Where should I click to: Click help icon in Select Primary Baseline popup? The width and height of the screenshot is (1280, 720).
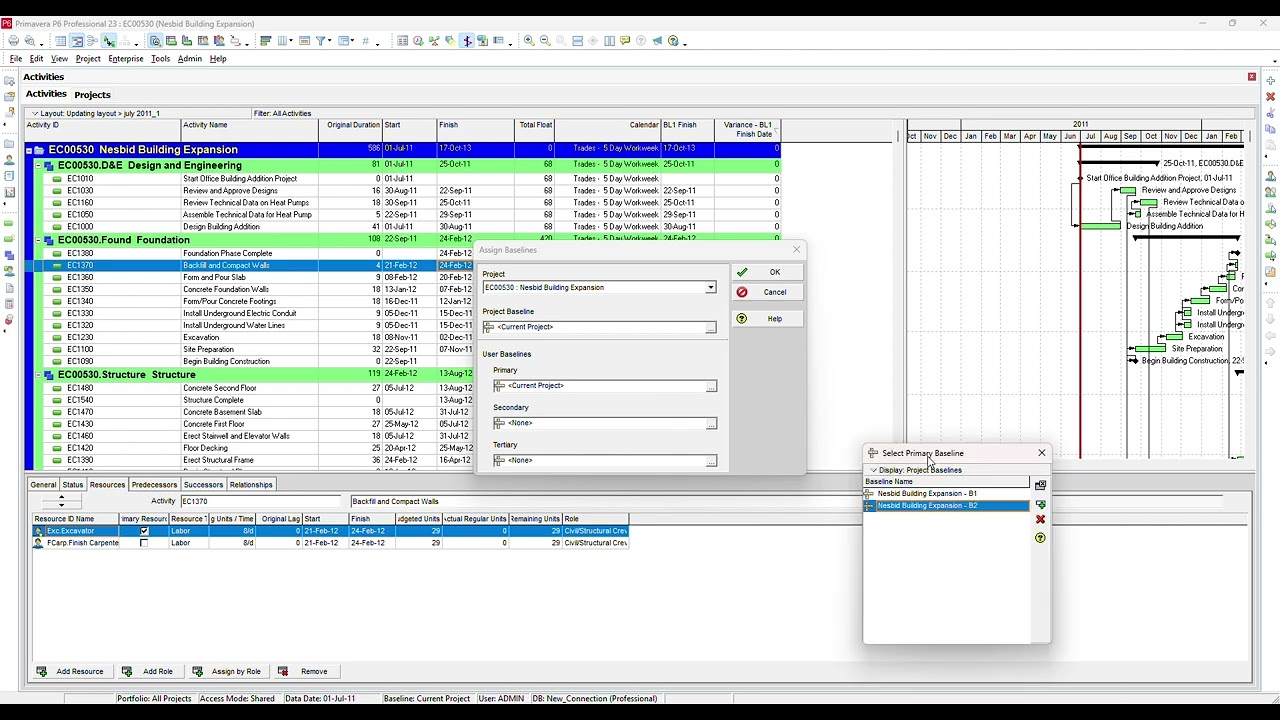pos(1040,538)
